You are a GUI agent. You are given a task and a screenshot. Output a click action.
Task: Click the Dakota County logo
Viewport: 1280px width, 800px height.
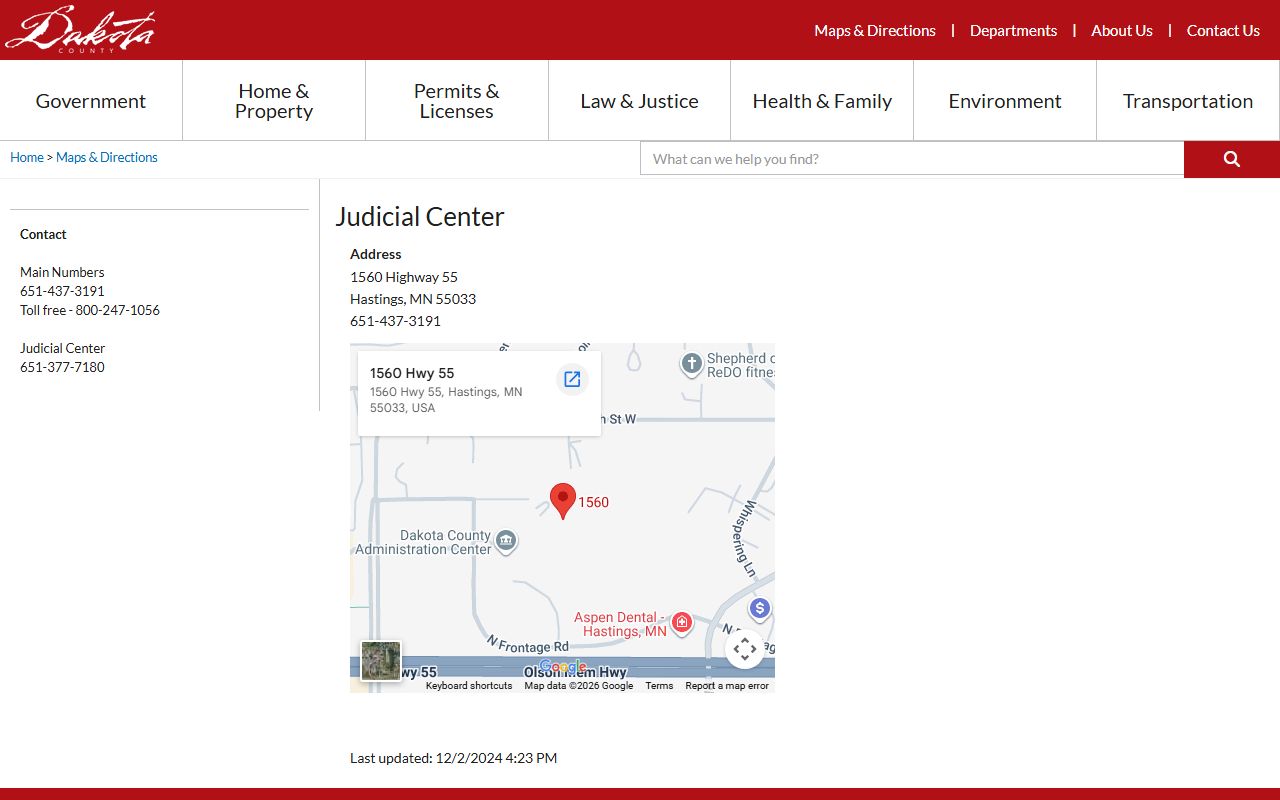(x=80, y=29)
